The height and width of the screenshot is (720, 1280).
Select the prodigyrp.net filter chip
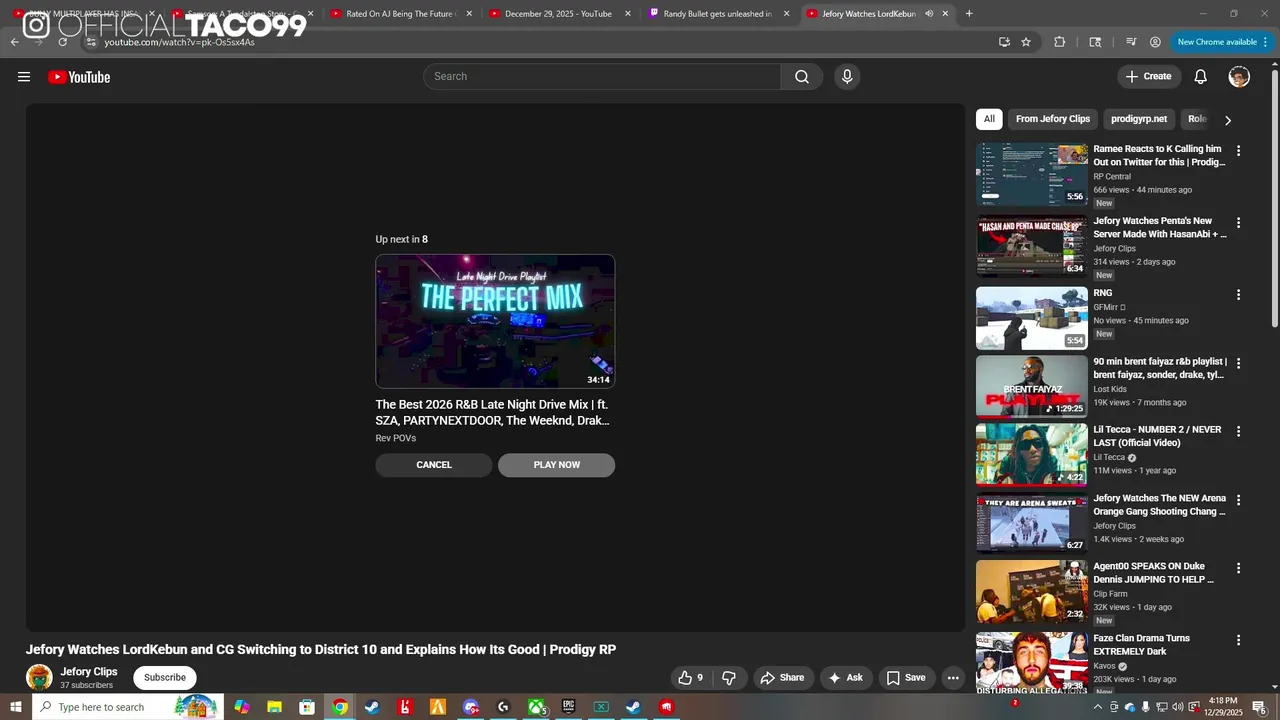click(1139, 119)
